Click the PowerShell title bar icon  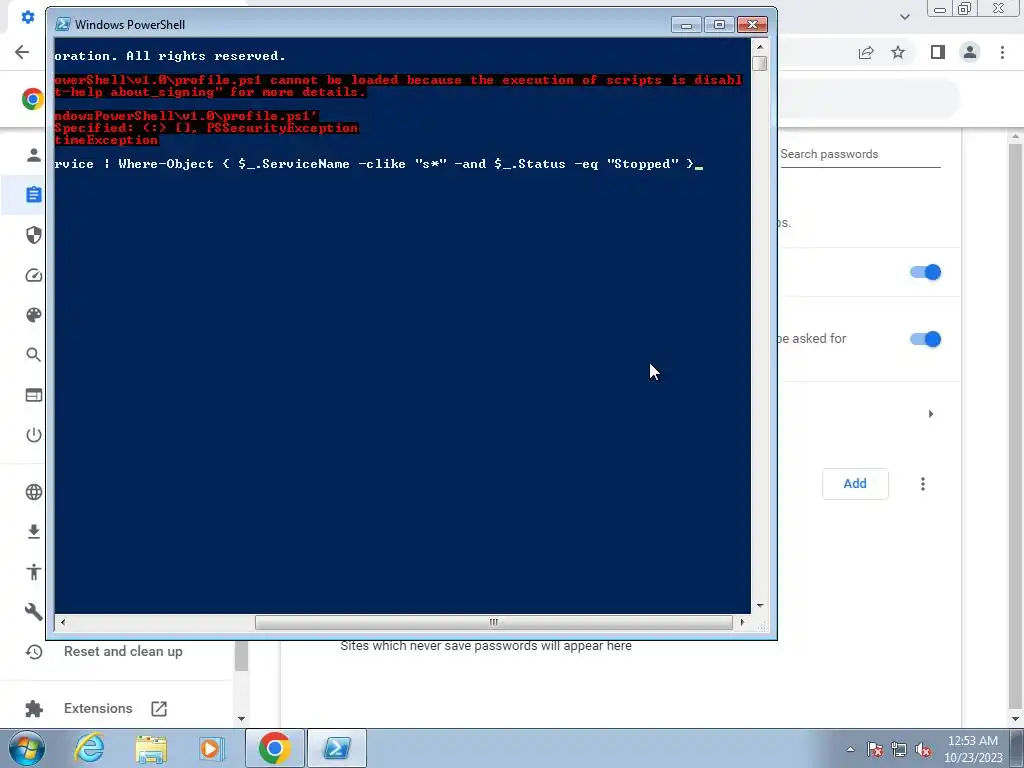[x=63, y=25]
